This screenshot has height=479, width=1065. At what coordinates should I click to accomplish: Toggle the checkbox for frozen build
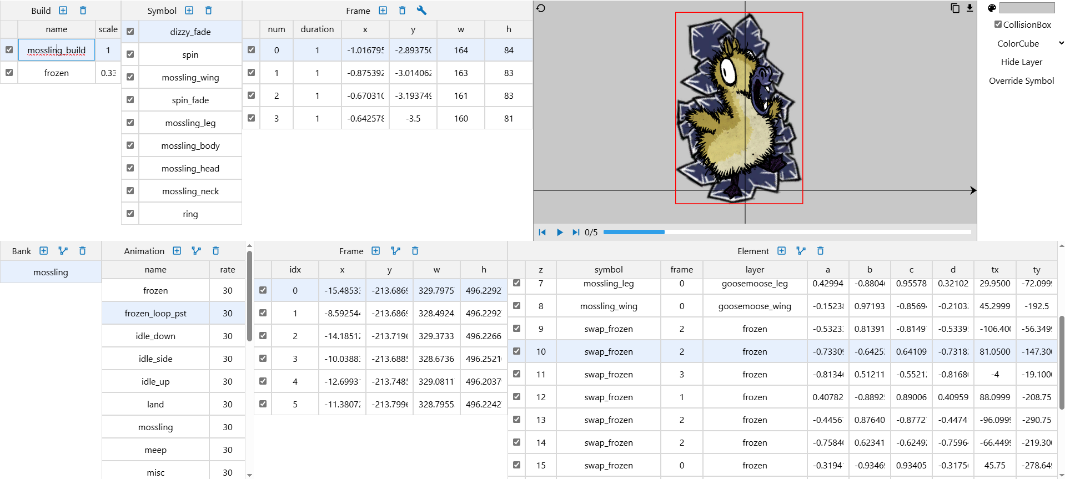tap(9, 72)
